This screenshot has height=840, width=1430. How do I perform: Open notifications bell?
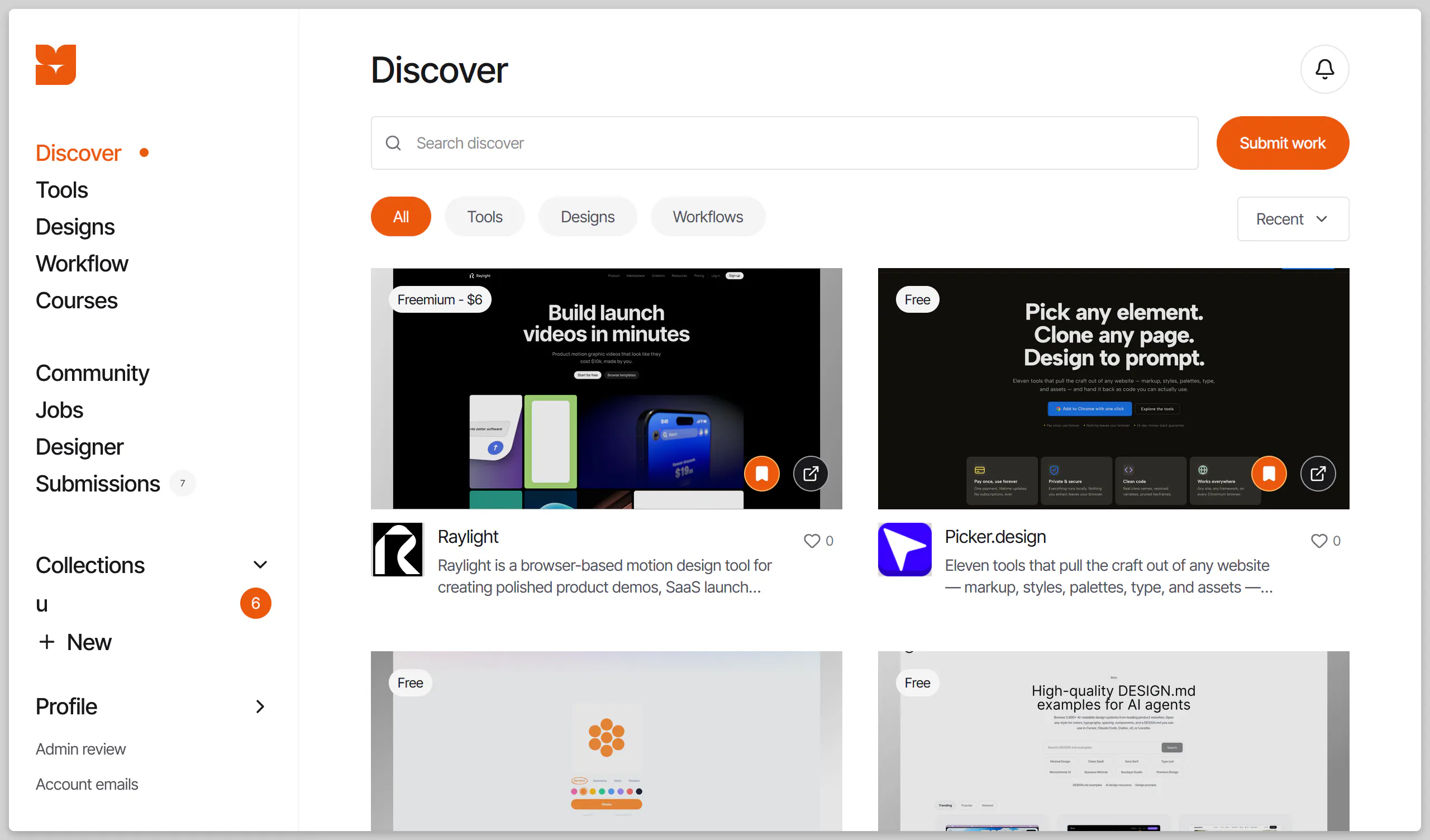tap(1324, 69)
